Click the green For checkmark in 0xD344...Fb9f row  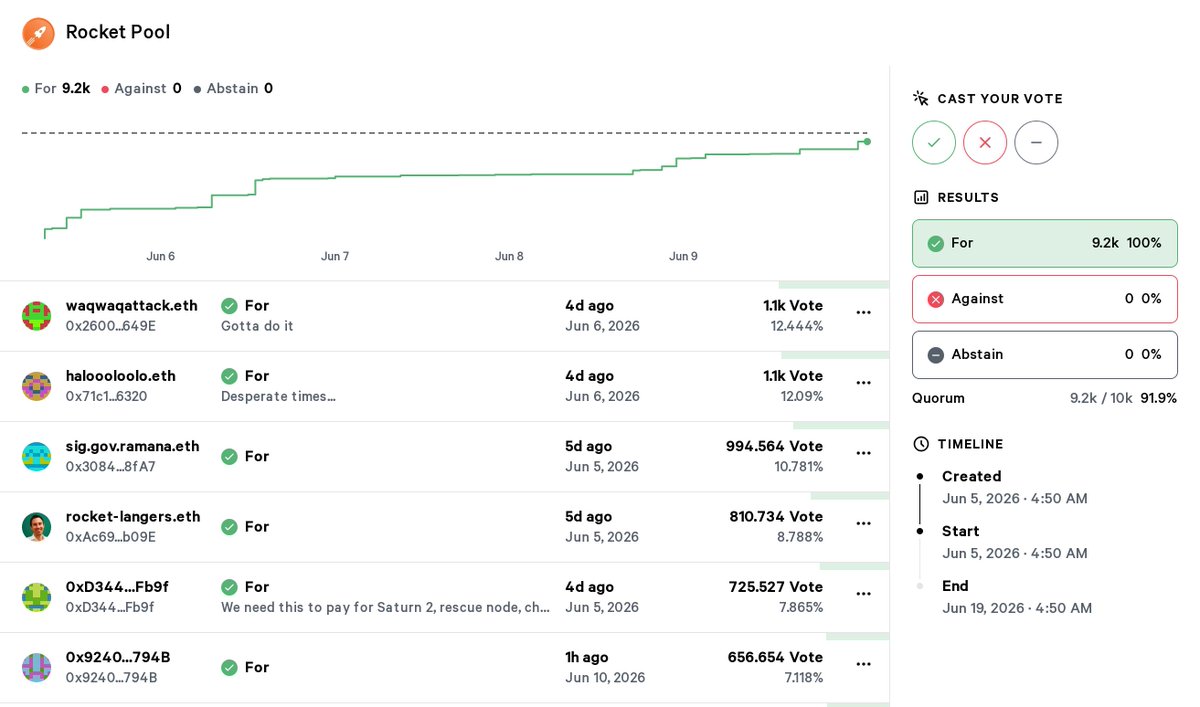point(229,587)
